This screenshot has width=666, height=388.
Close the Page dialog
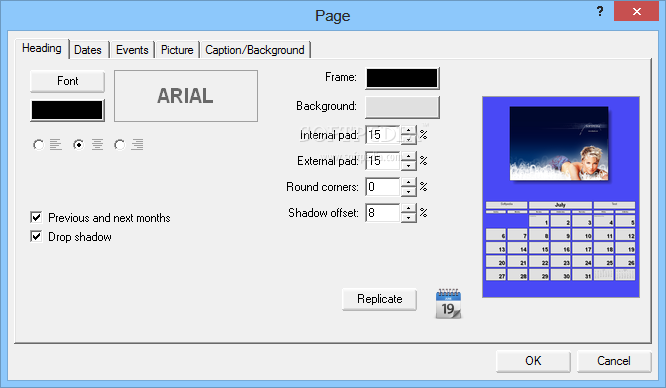[x=636, y=11]
